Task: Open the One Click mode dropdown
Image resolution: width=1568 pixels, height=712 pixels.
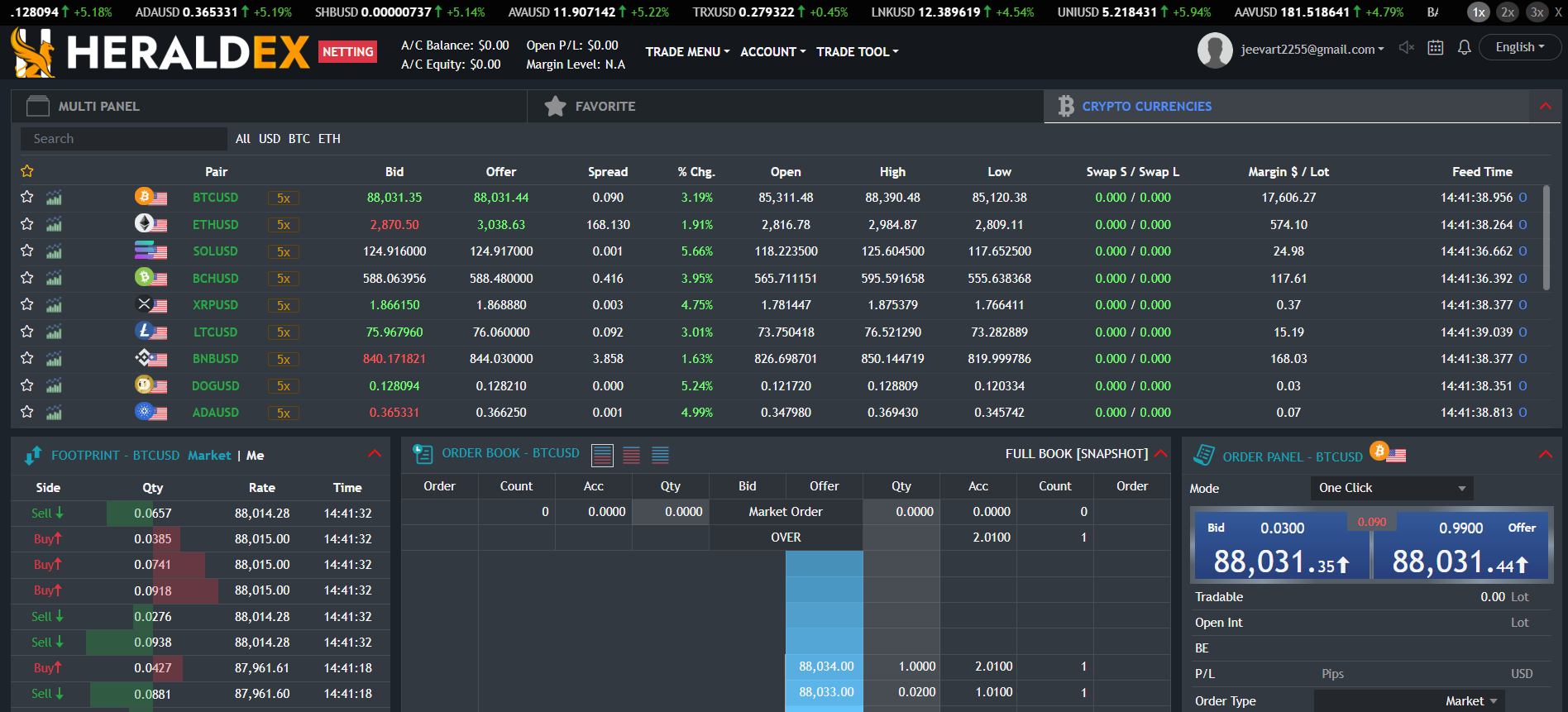Action: point(1391,488)
